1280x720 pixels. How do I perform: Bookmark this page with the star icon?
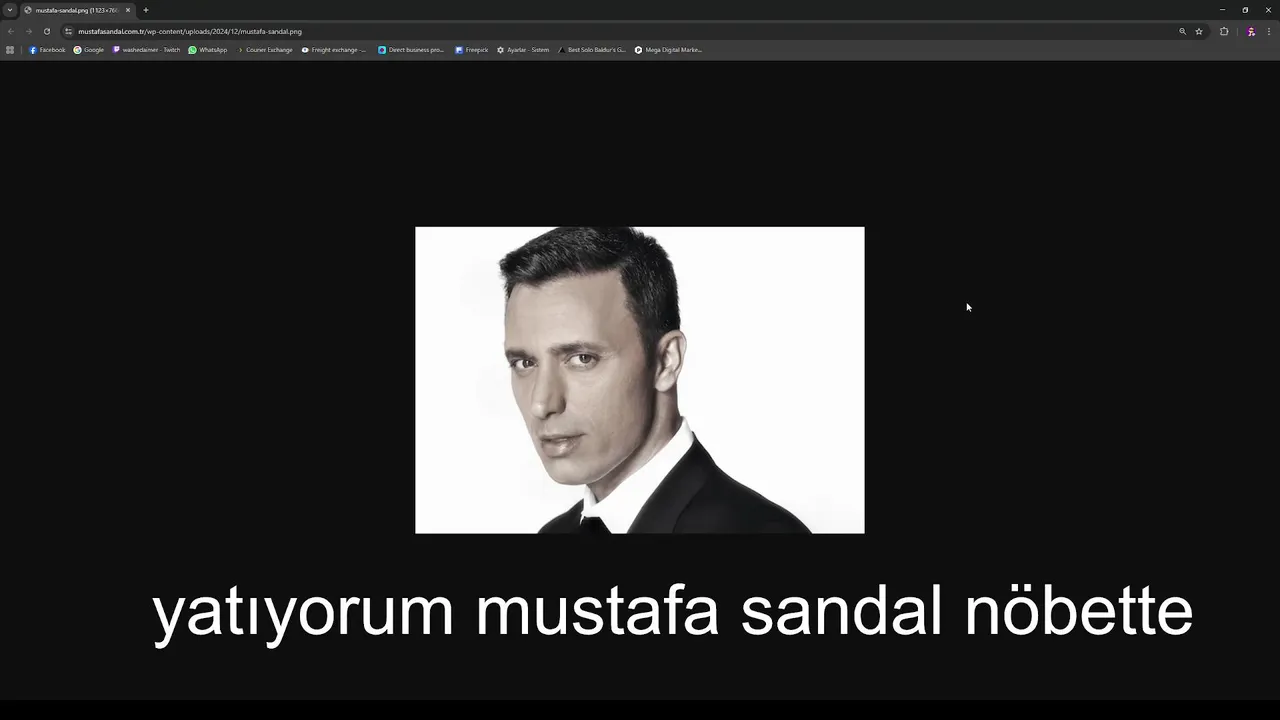1199,31
